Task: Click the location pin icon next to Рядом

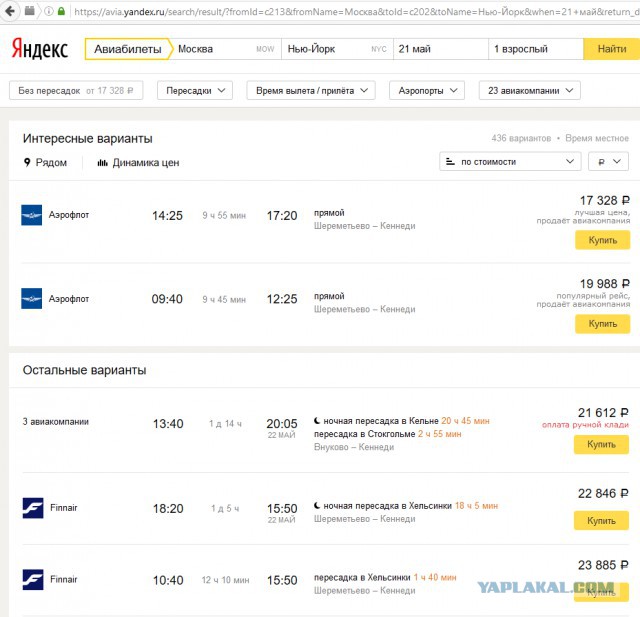Action: point(27,162)
